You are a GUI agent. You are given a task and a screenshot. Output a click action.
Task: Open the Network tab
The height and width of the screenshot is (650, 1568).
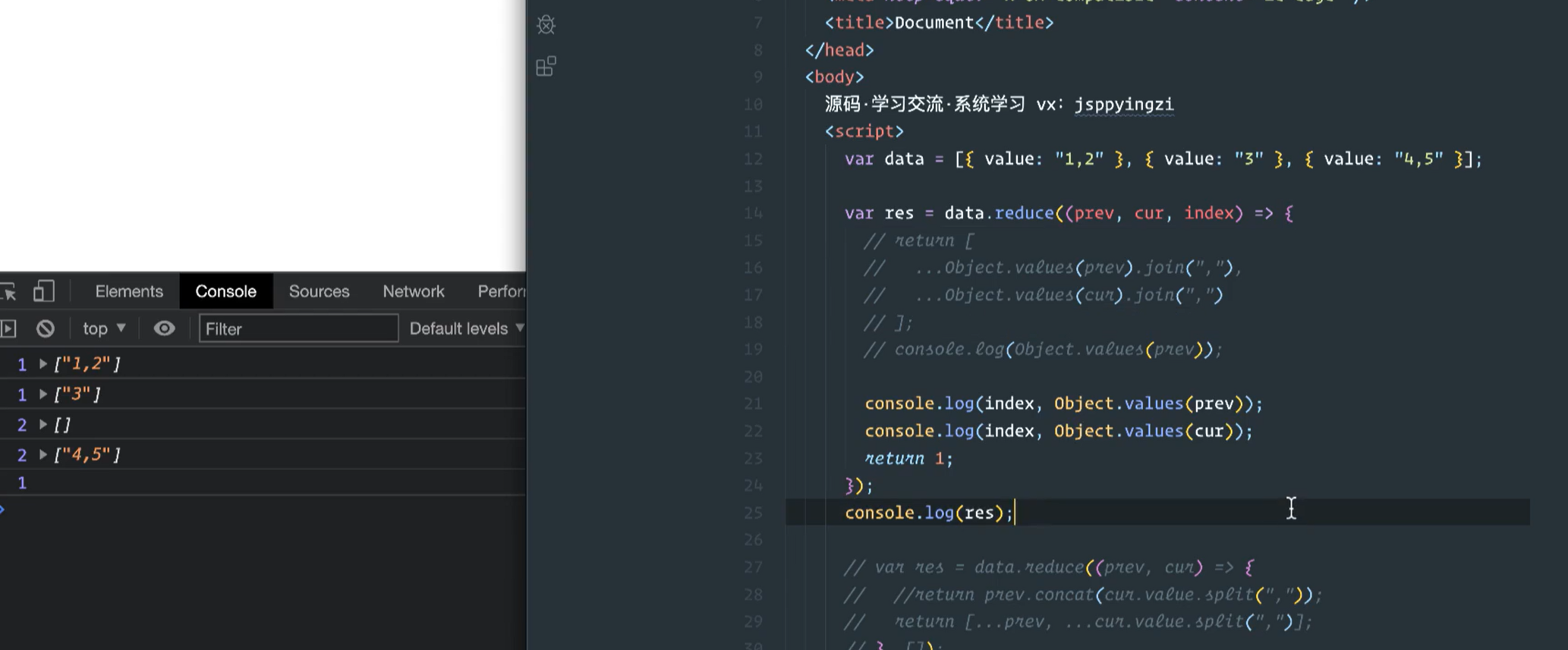pyautogui.click(x=414, y=291)
